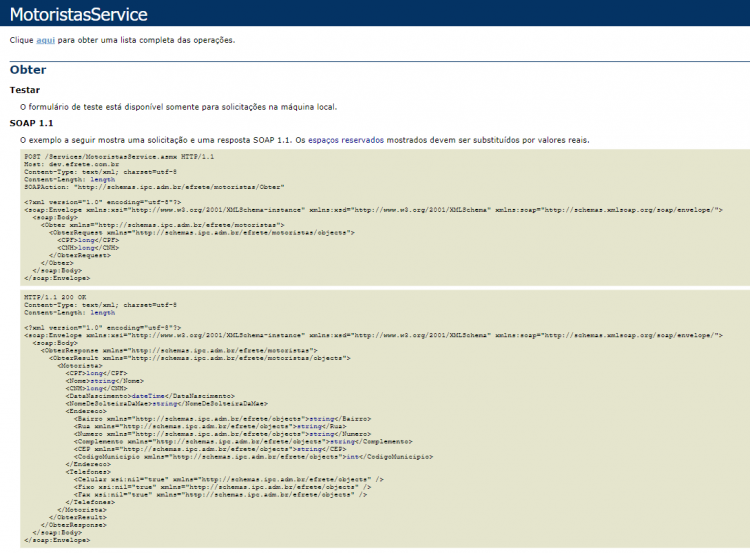Click the 'espaços reservados' colored text
The height and width of the screenshot is (553, 750).
(346, 140)
